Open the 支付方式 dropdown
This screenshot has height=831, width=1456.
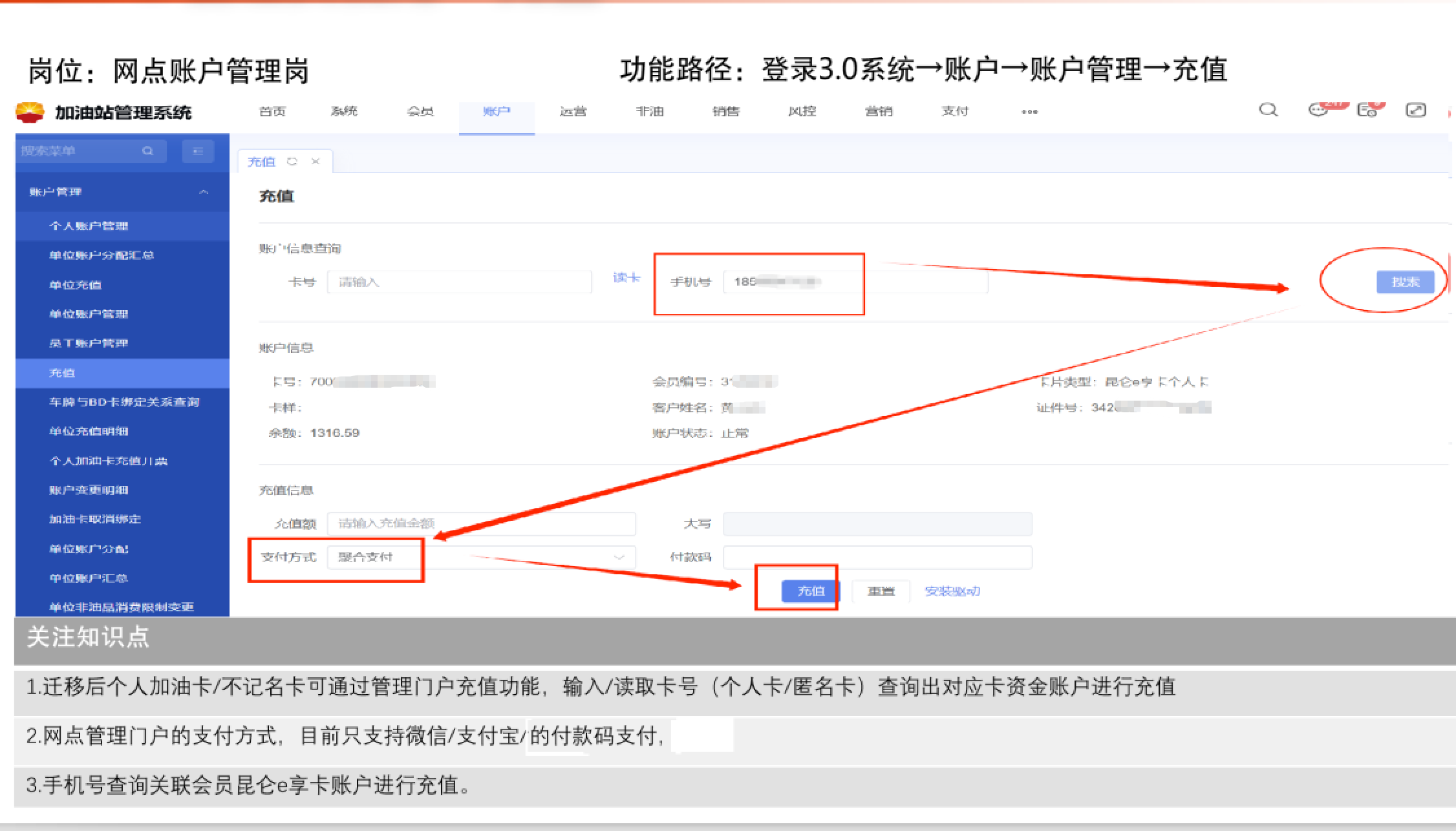(x=481, y=557)
